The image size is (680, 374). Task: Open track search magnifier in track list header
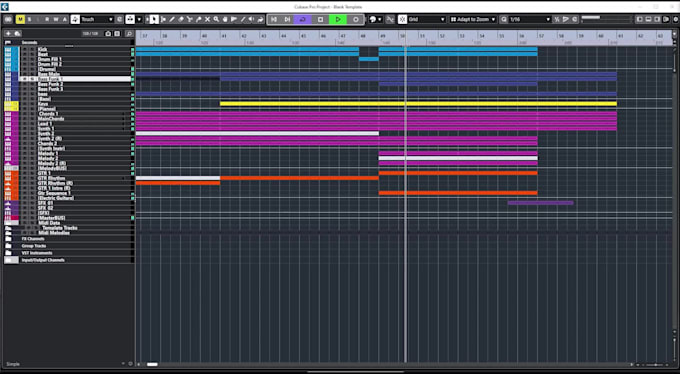(129, 33)
